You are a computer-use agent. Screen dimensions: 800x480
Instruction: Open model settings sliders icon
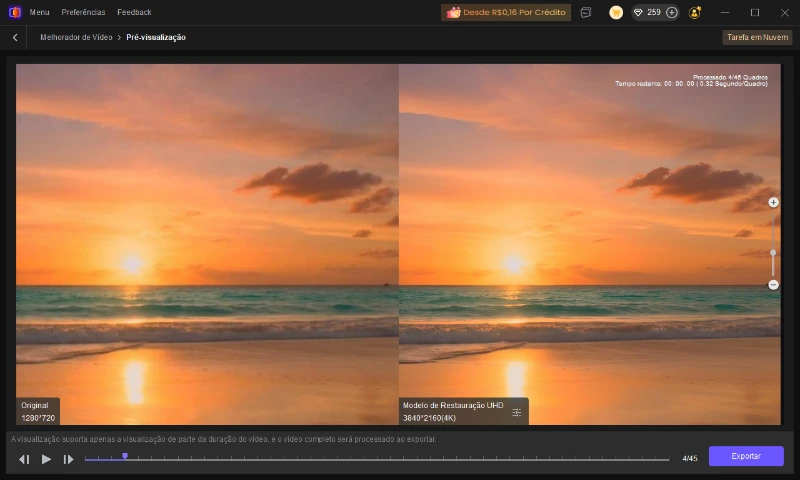(x=516, y=412)
